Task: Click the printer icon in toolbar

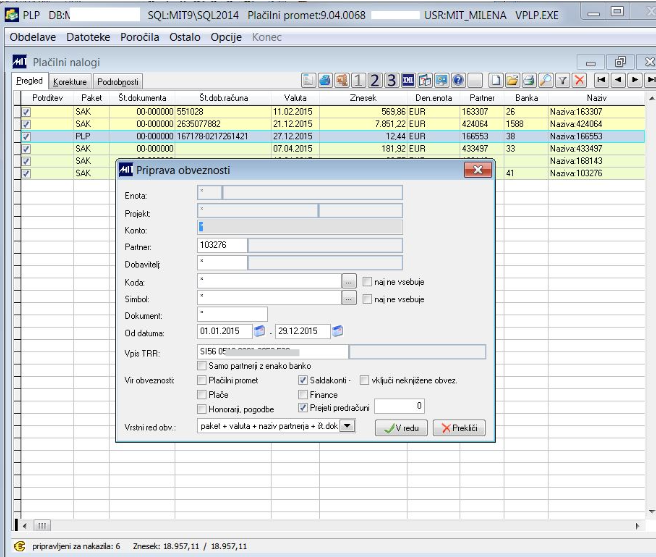Action: click(528, 80)
